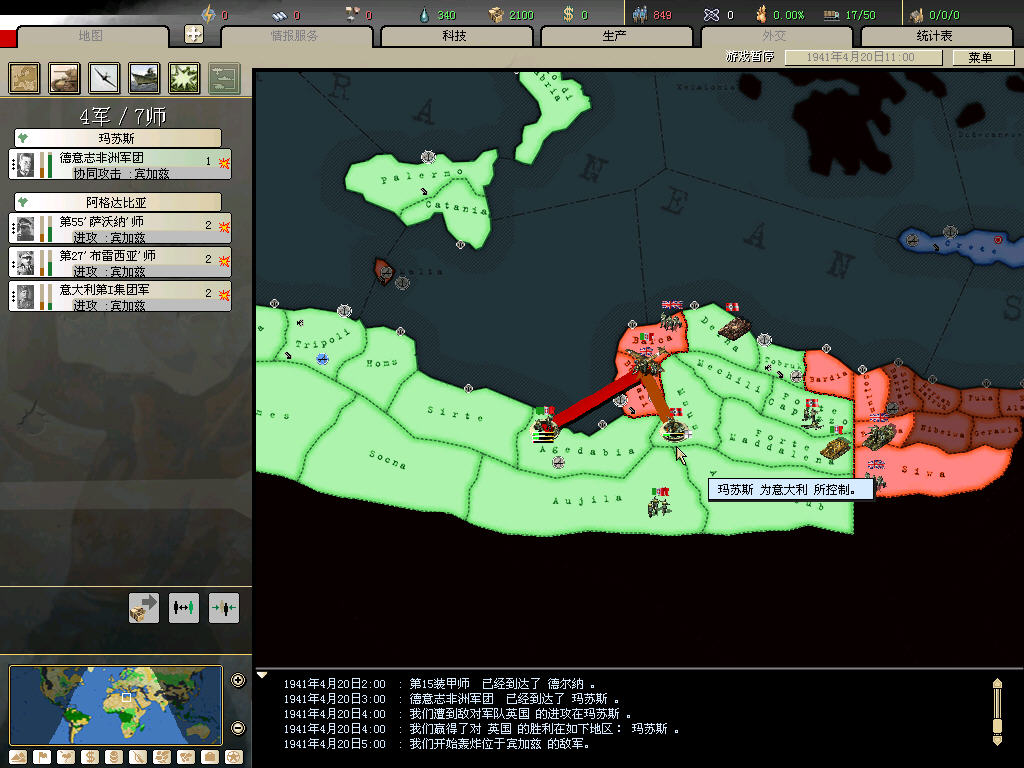Select the political map mode (flag icon)
1024x768 pixels.
[x=42, y=757]
